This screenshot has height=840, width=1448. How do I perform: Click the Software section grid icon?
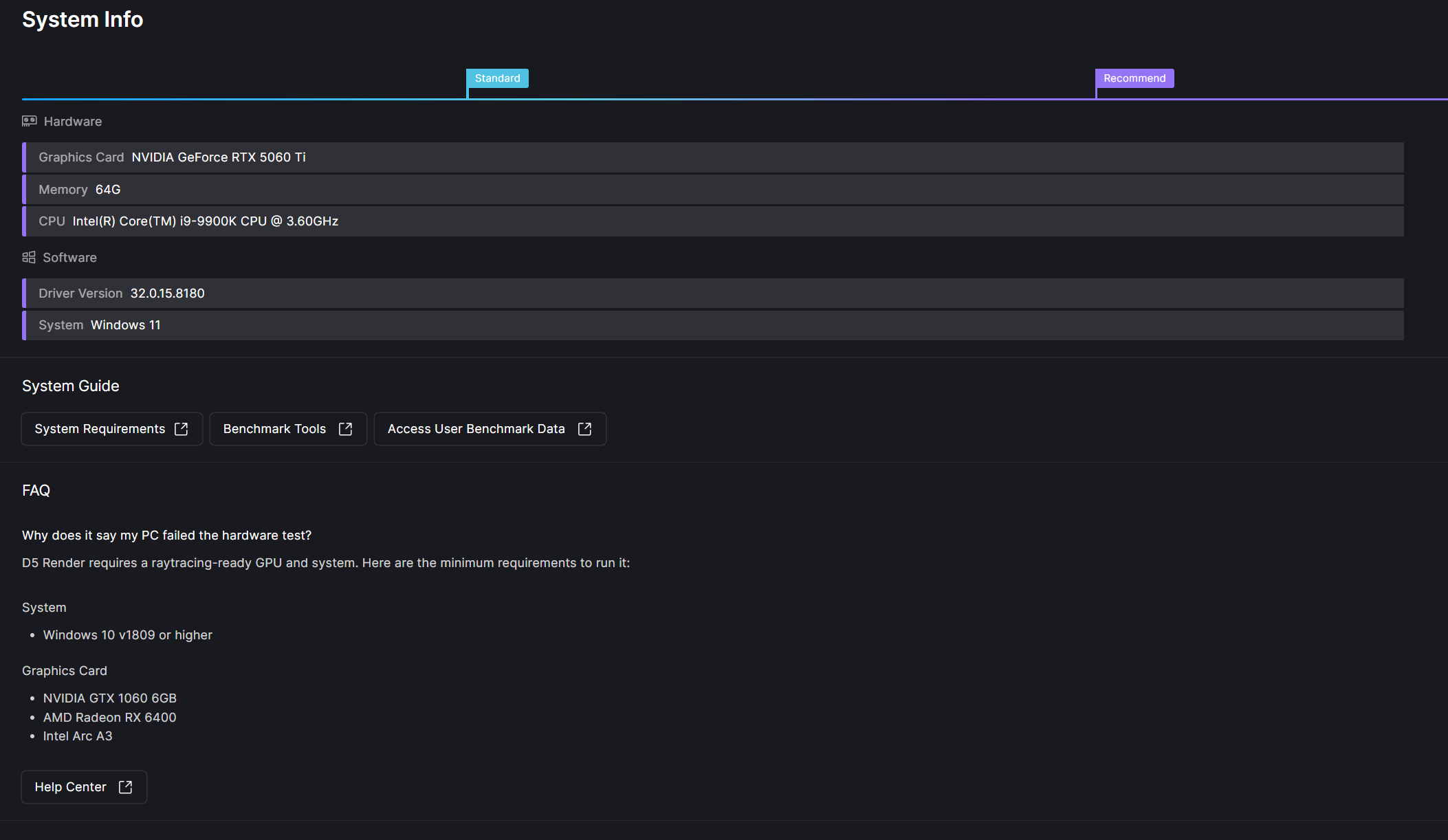point(29,257)
